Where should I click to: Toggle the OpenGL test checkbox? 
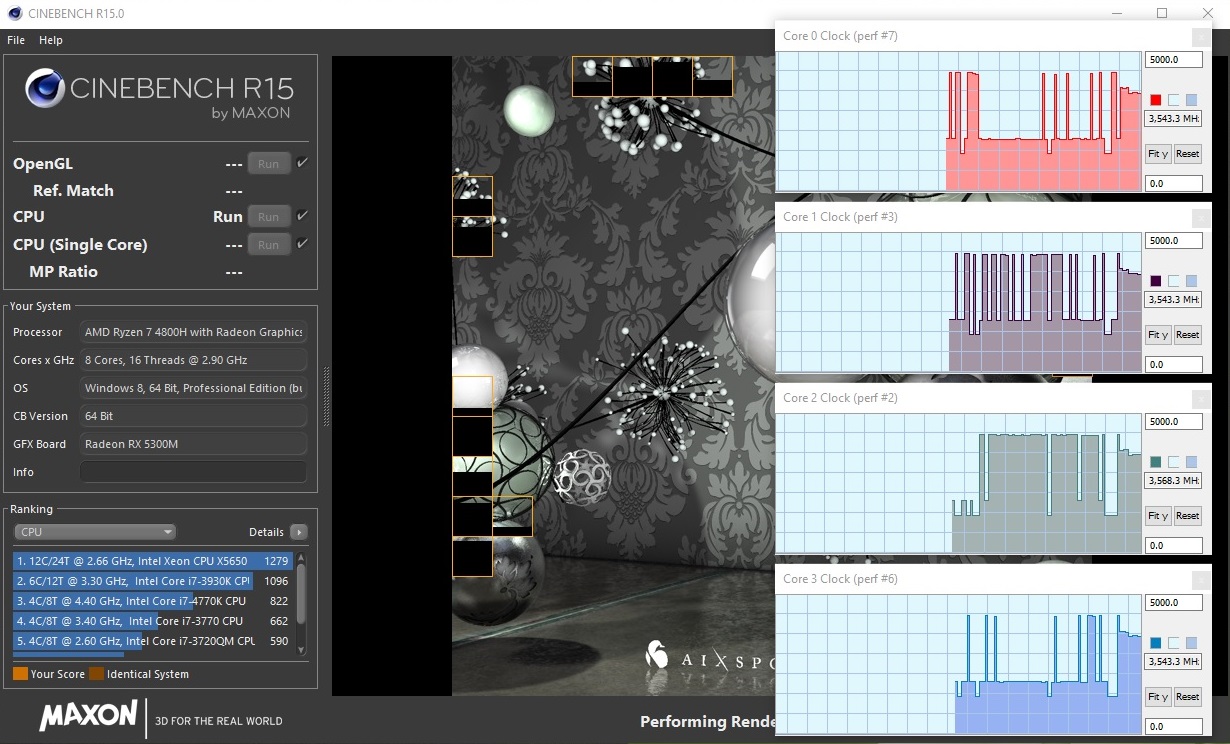pyautogui.click(x=302, y=163)
